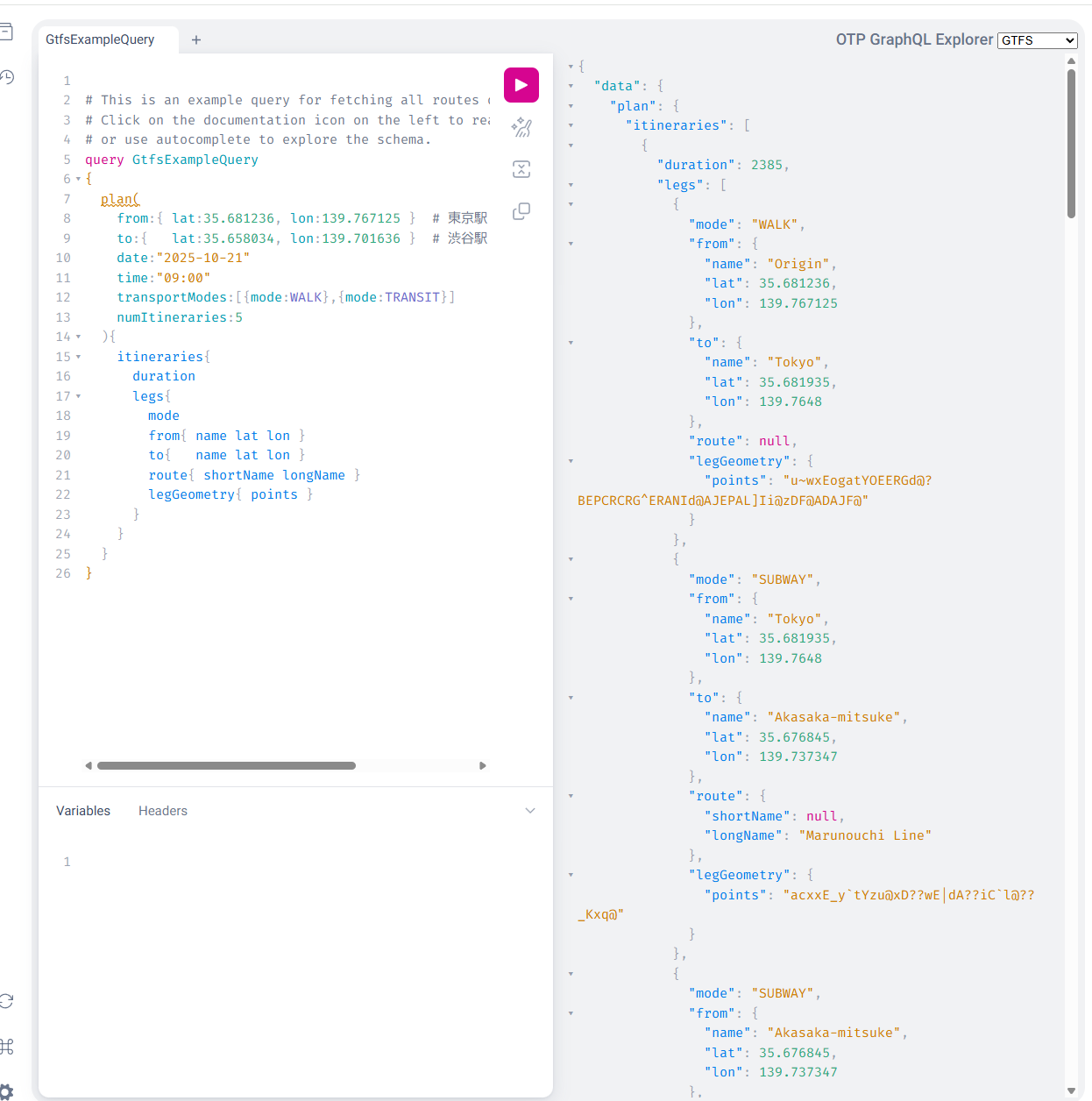Click the comment "# or use autocomplete to explore the schema."

coord(259,139)
